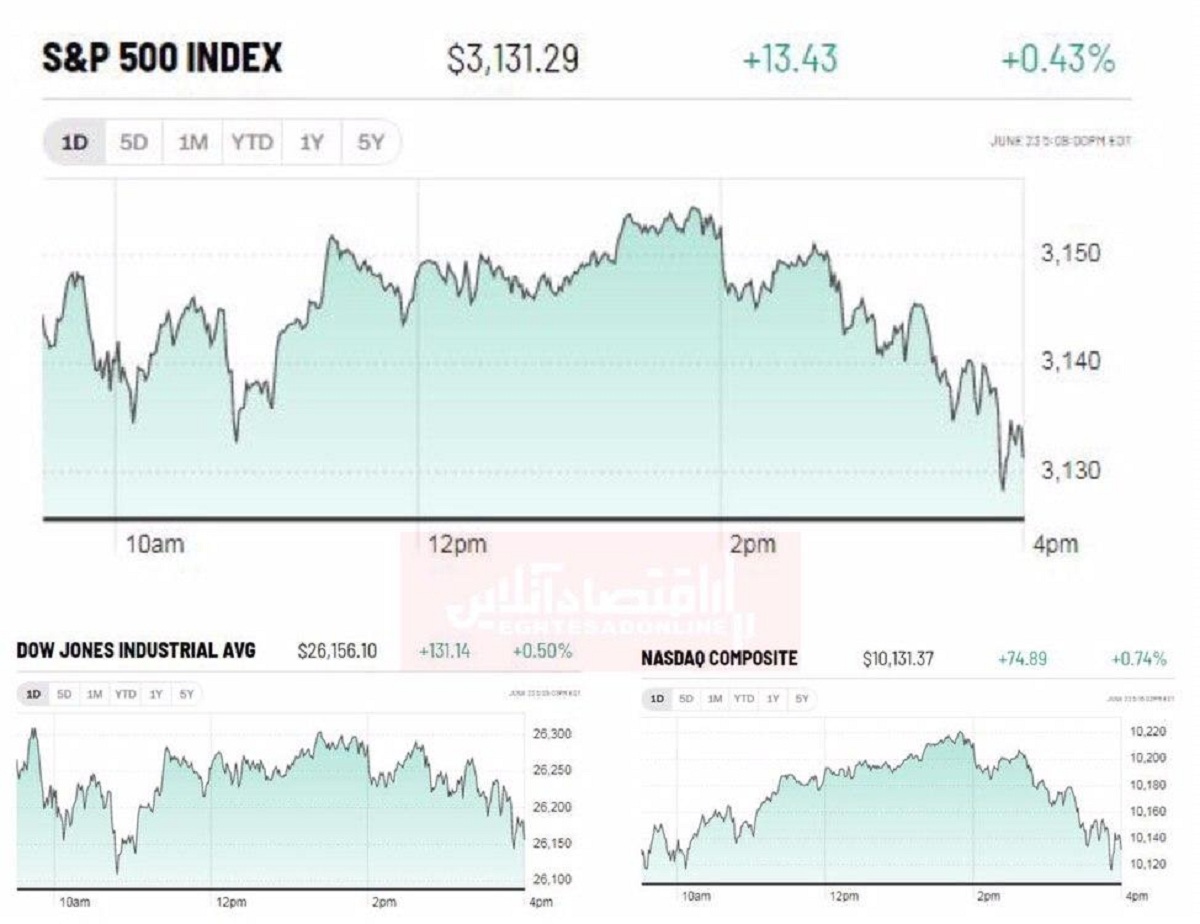
Task: Show the 1M view for S&P 500
Action: pyautogui.click(x=193, y=143)
